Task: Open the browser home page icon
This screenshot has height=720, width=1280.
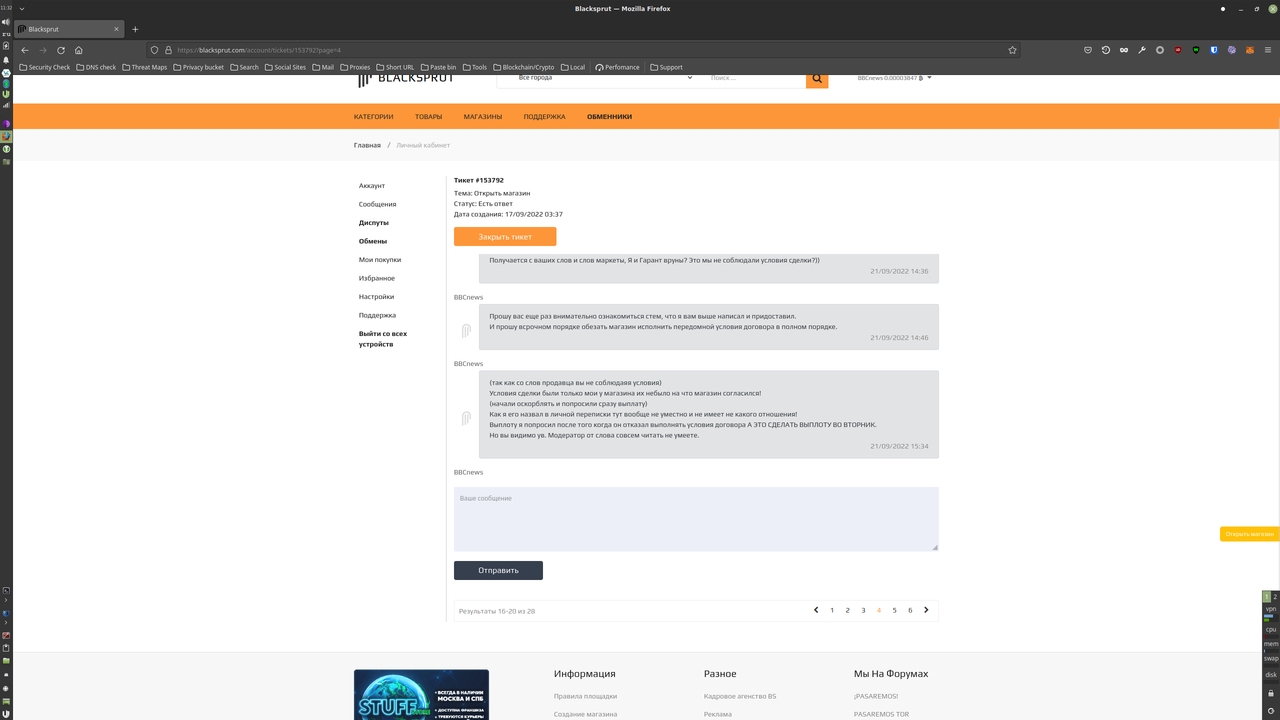Action: coord(79,50)
